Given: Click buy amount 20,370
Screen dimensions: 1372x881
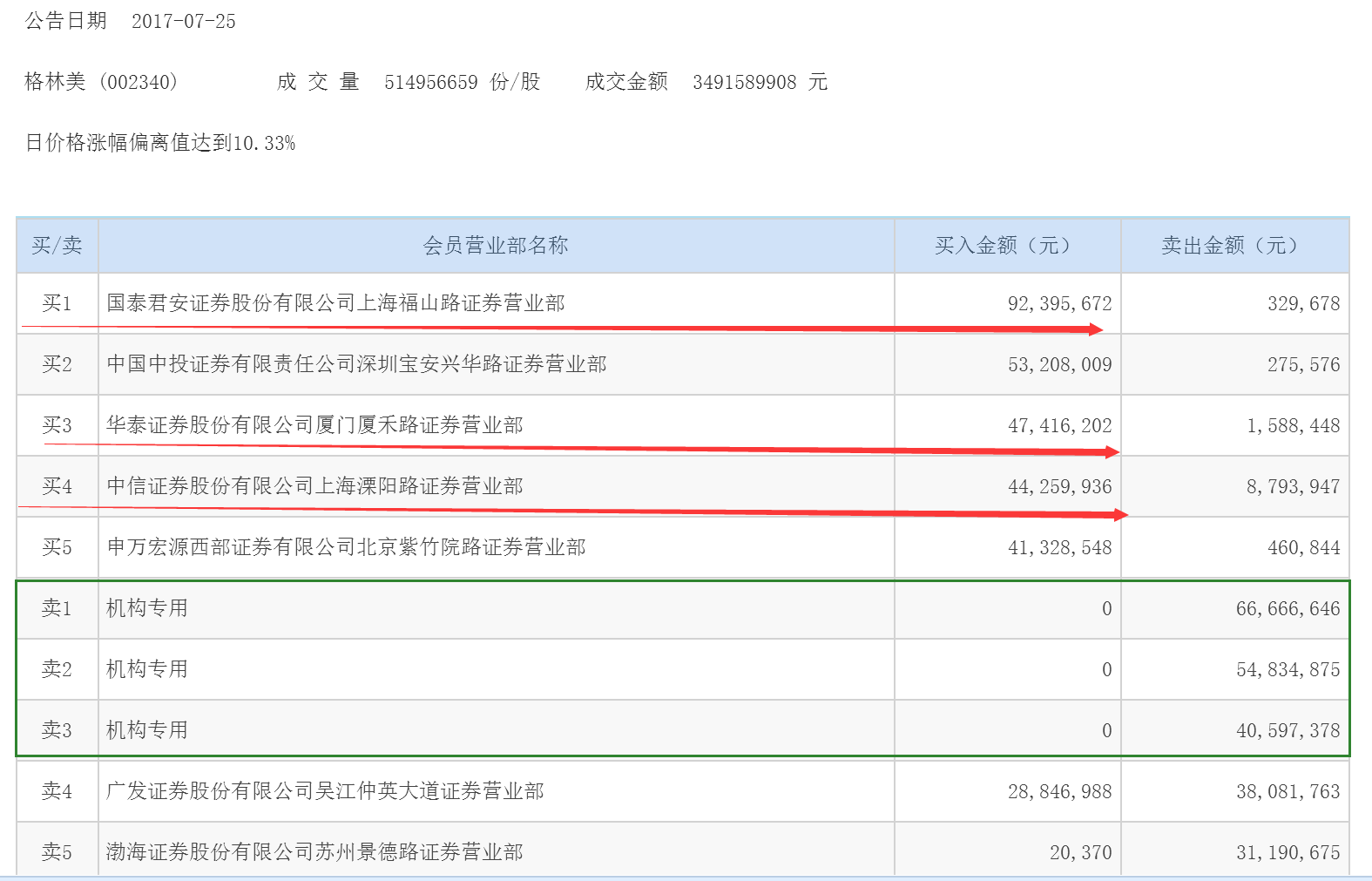Looking at the screenshot, I should point(1081,852).
